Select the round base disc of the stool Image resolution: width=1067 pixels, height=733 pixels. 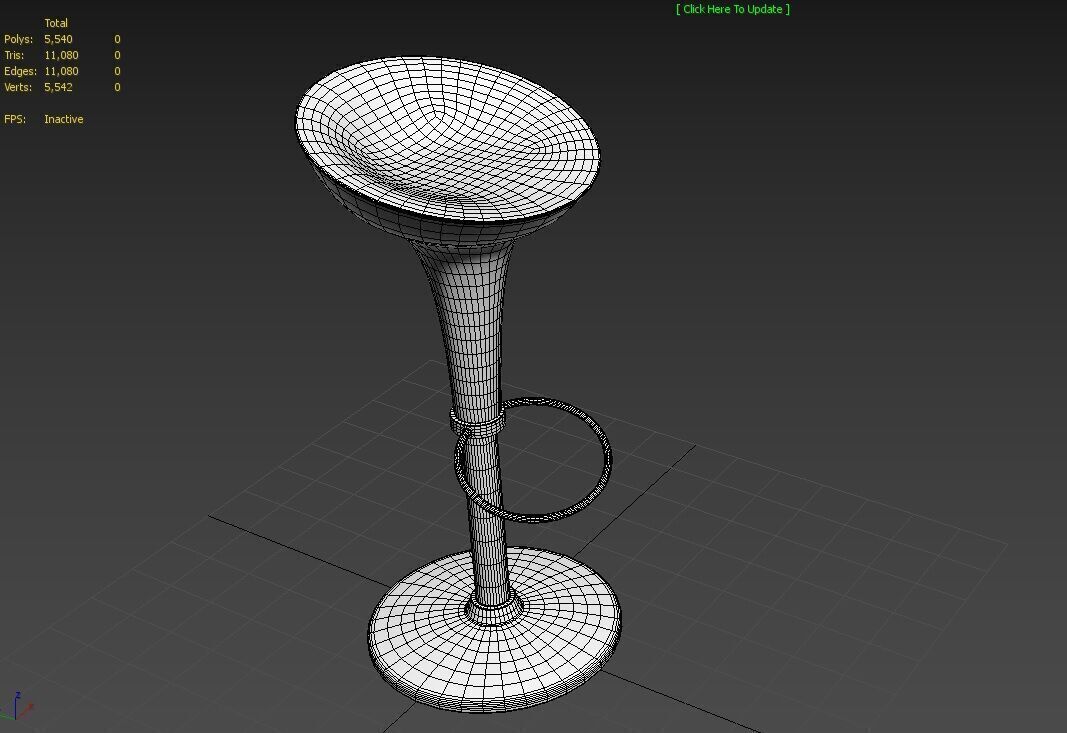[x=495, y=630]
